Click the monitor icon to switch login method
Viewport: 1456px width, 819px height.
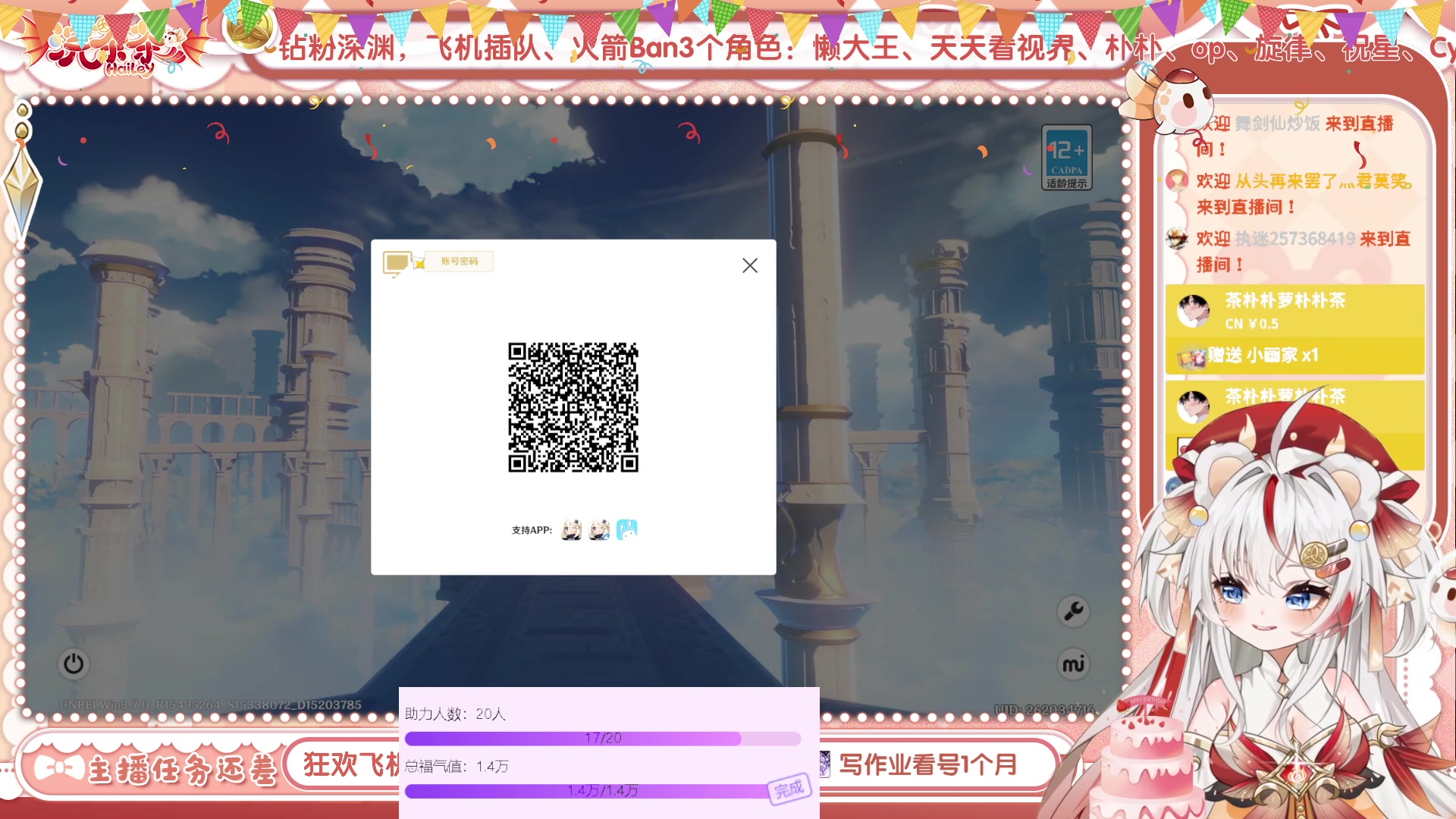click(x=397, y=263)
